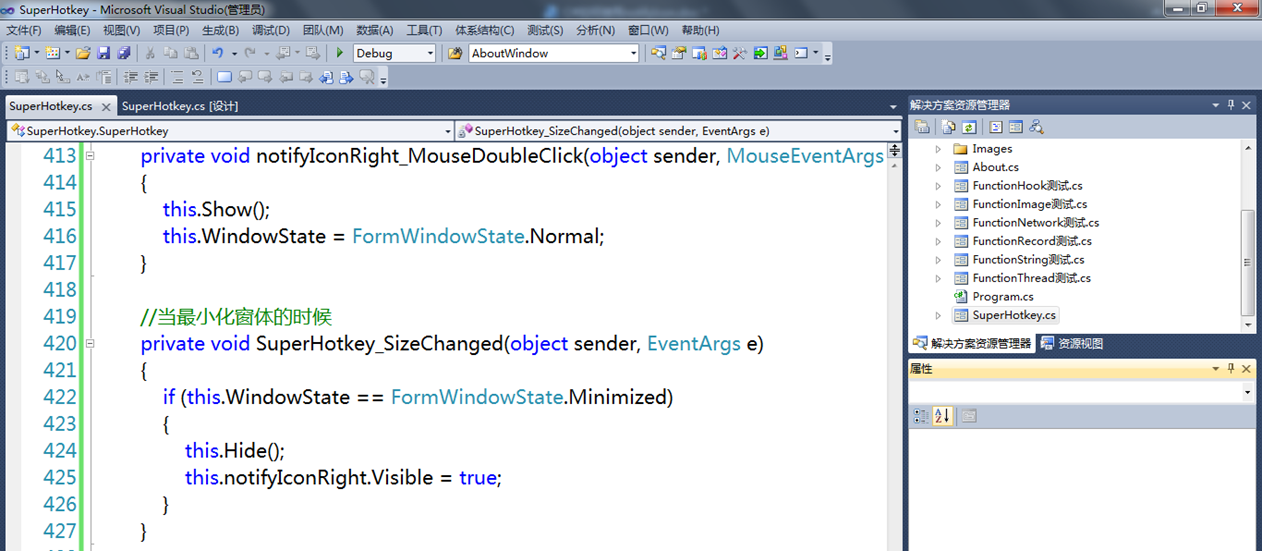Click the Increase Indent icon
This screenshot has height=551, width=1262.
tap(152, 77)
